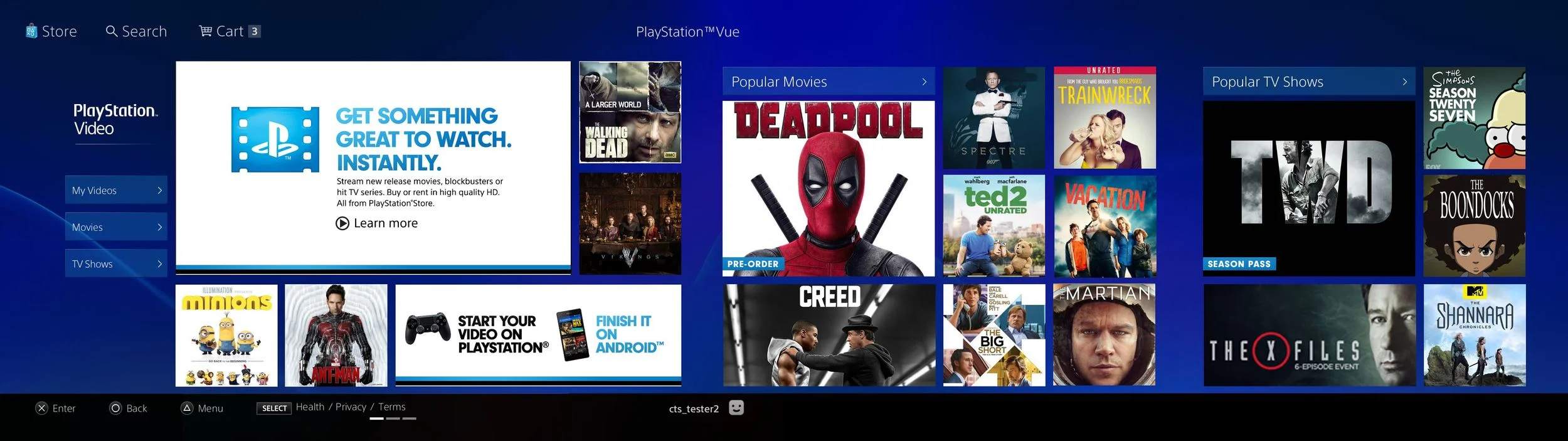Open the Store bag icon

(x=31, y=31)
